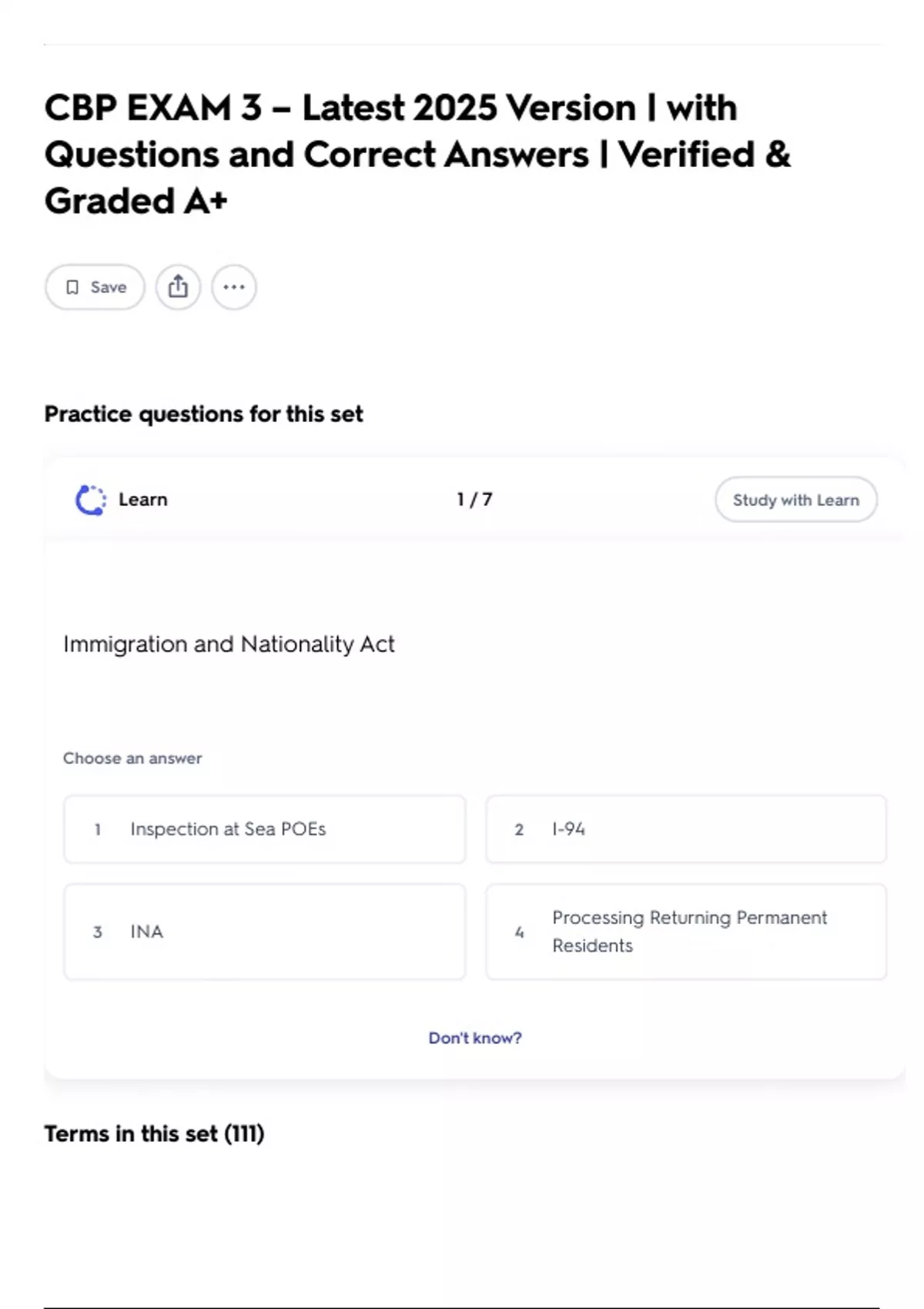Click the 1 / 7 question counter

[x=474, y=500]
